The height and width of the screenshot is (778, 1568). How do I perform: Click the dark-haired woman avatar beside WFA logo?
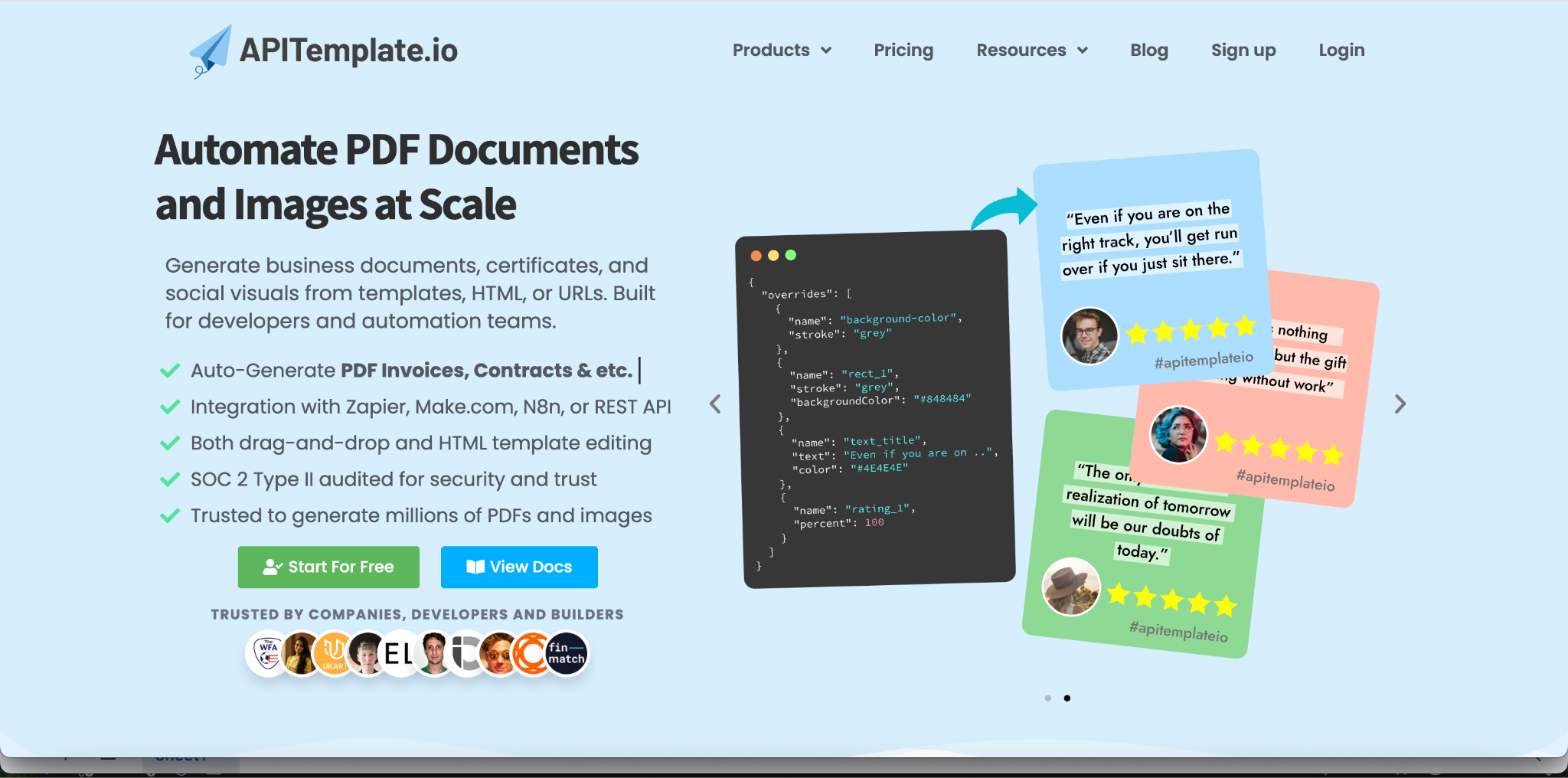click(x=299, y=654)
